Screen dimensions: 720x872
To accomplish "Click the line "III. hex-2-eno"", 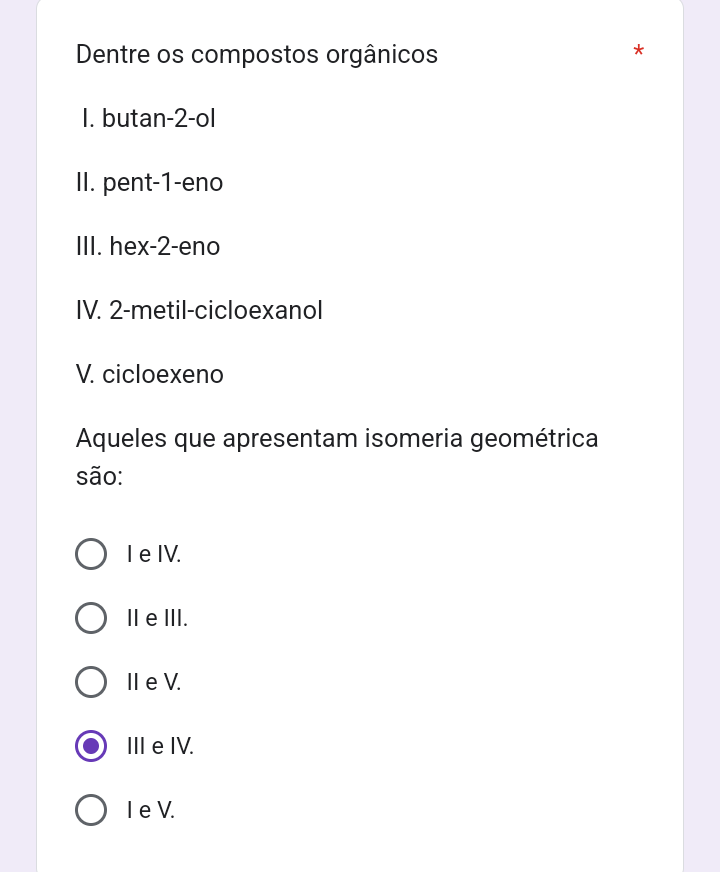I will 148,247.
